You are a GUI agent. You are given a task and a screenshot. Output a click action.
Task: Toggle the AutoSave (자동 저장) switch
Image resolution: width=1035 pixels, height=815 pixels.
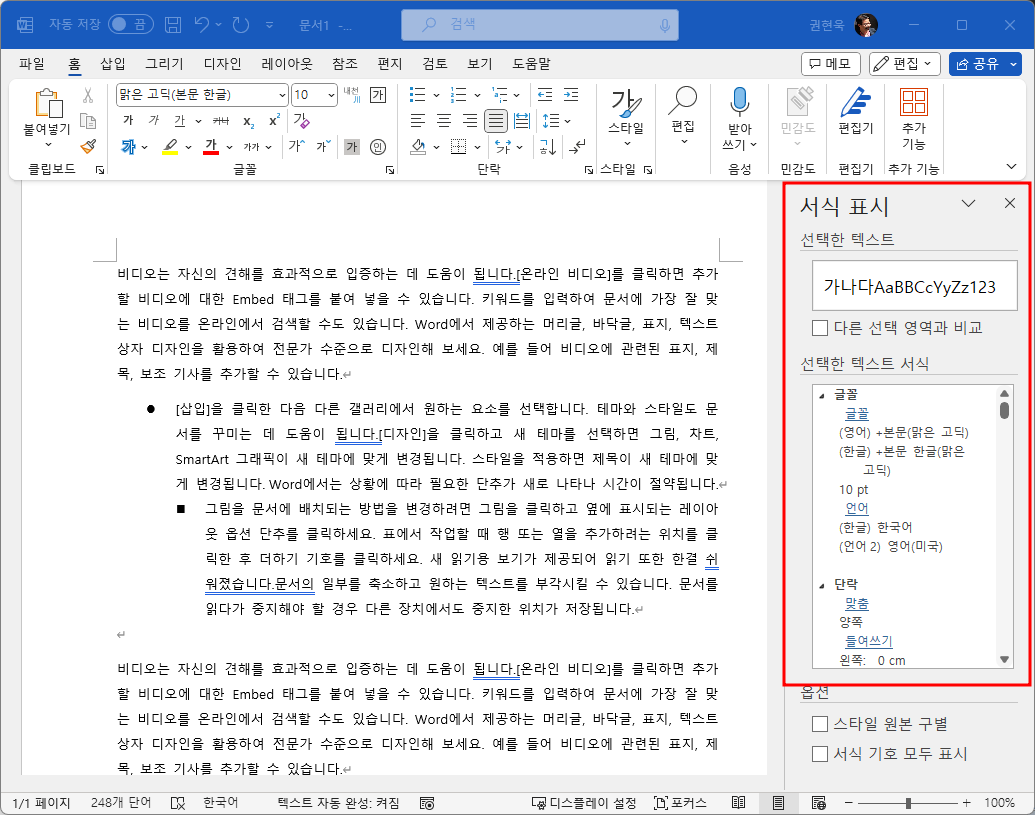(131, 24)
